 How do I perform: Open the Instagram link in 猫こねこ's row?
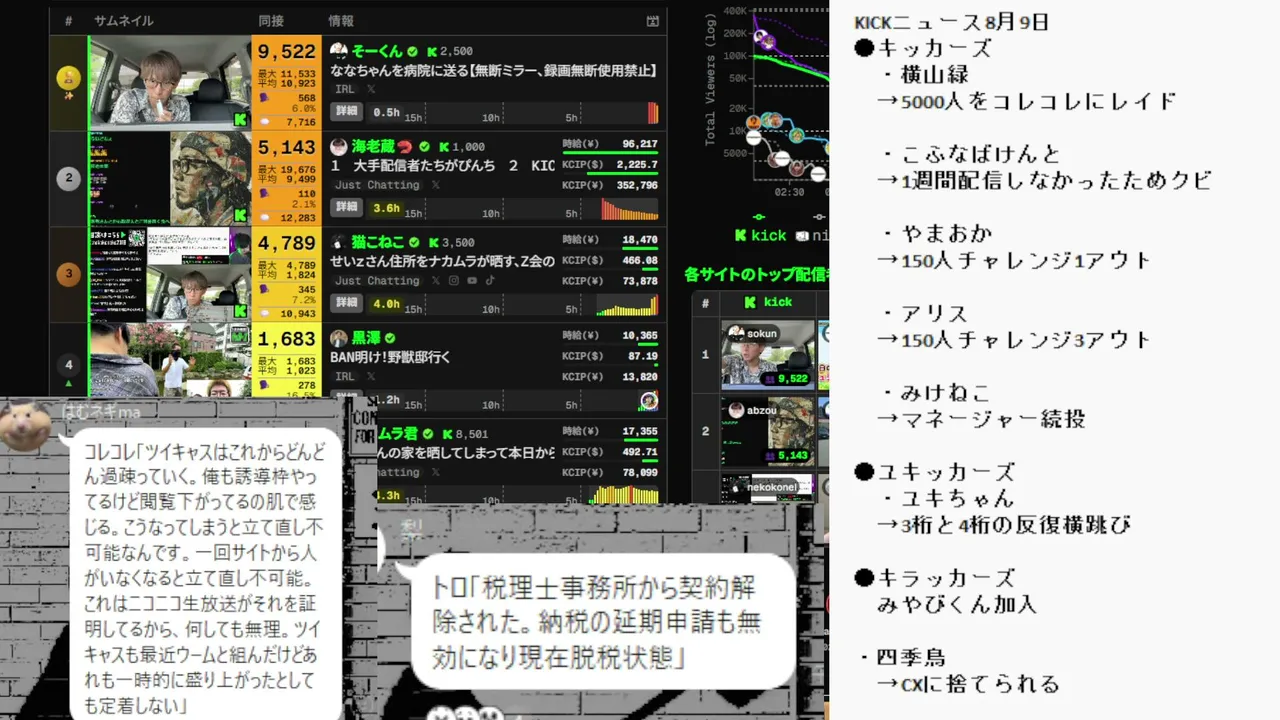tap(454, 281)
